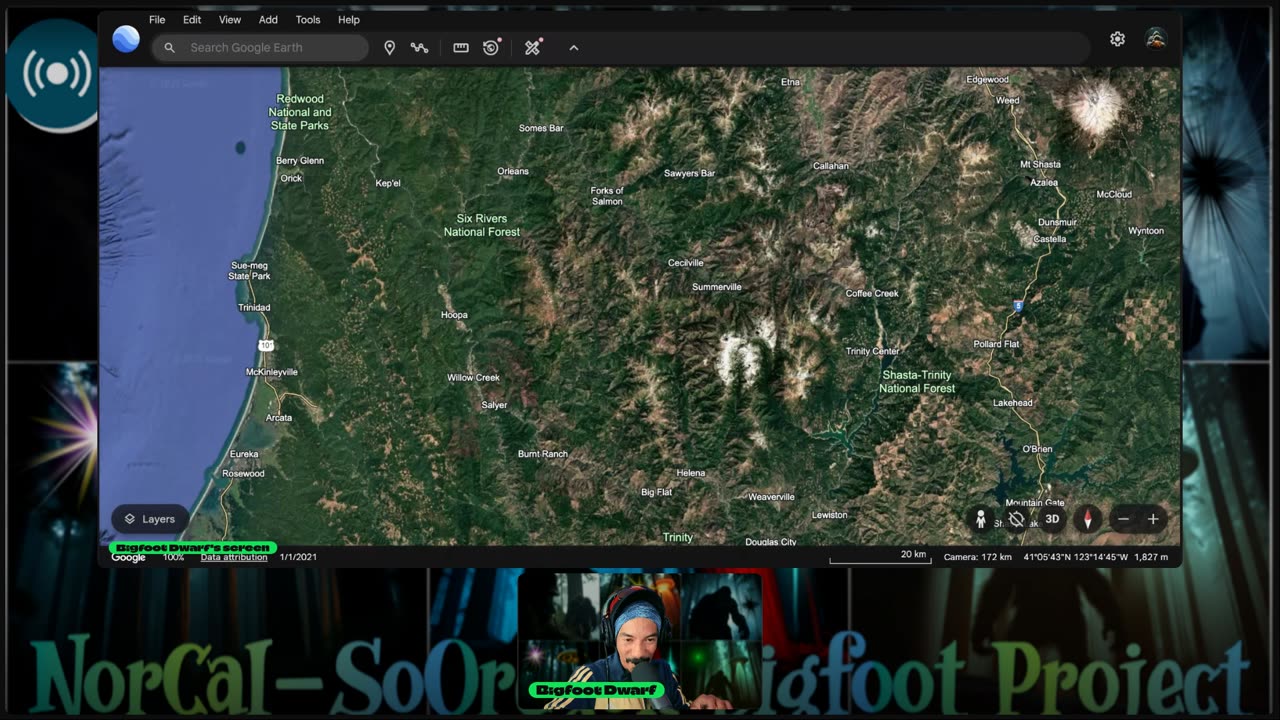
Task: Select the Add placemark pin tool
Action: 390,47
